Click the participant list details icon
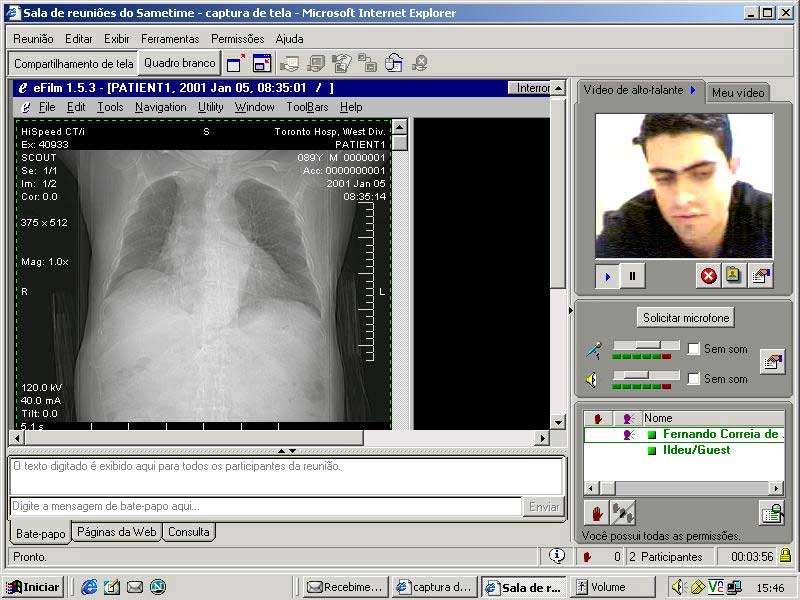The width and height of the screenshot is (800, 600). [x=772, y=513]
